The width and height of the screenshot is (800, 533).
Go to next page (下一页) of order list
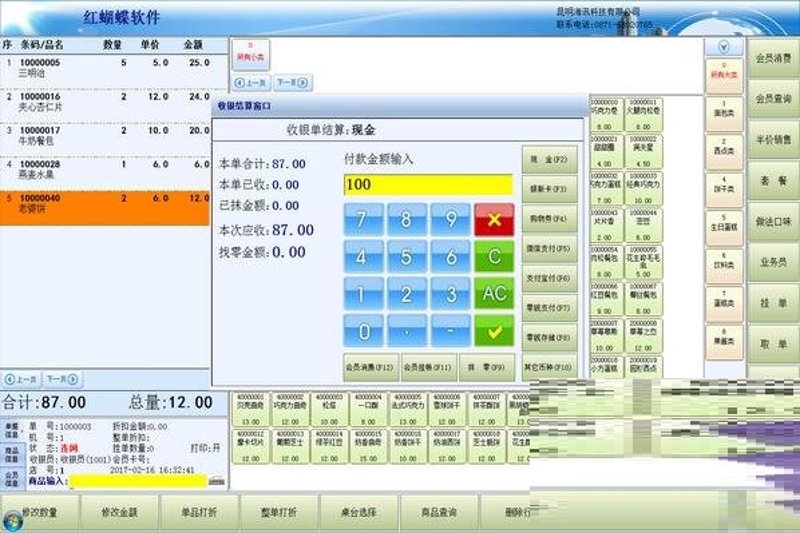[62, 379]
